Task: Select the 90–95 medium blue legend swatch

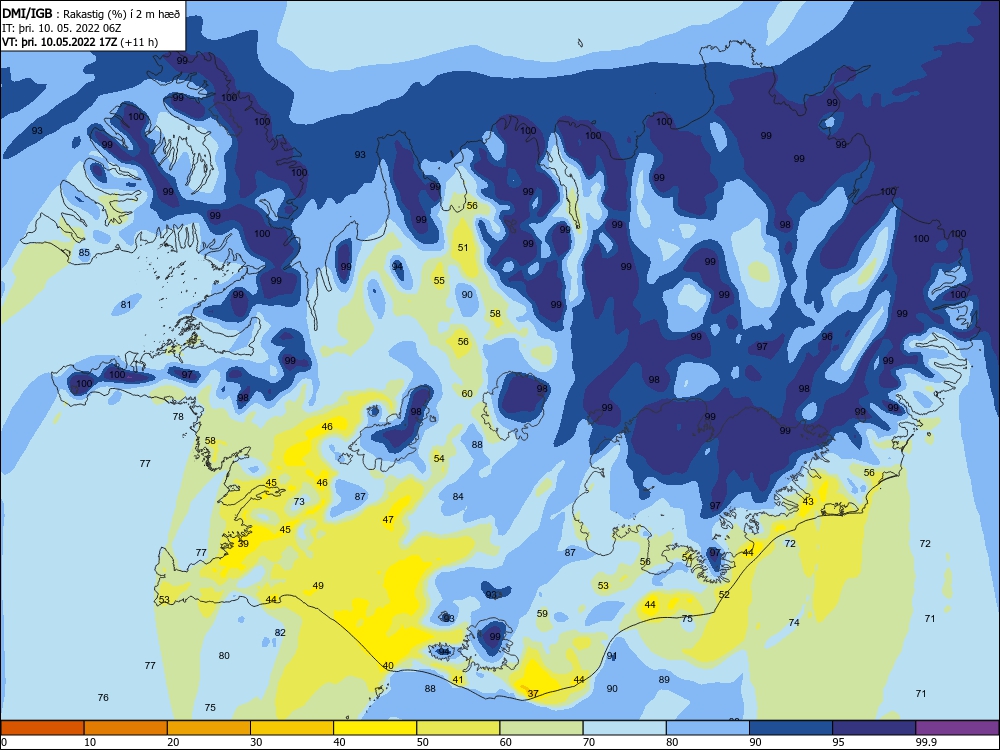Action: point(791,728)
